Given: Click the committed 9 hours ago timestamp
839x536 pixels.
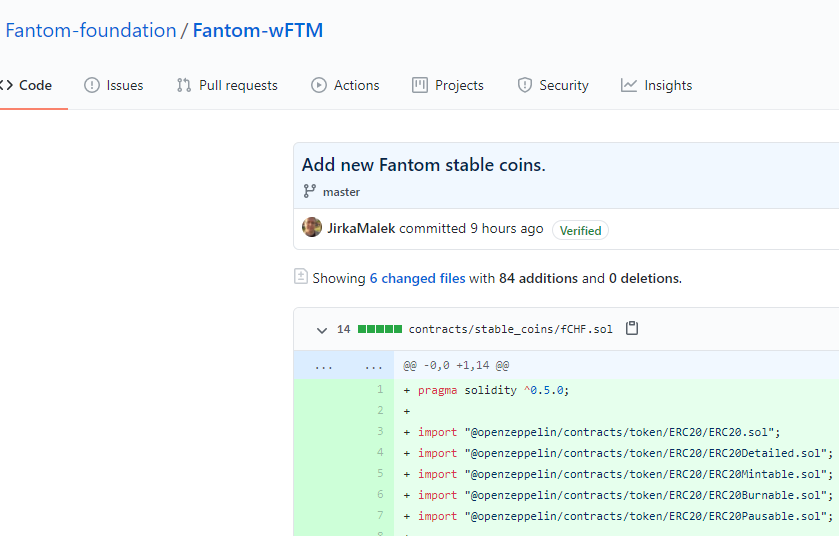Looking at the screenshot, I should click(x=471, y=228).
